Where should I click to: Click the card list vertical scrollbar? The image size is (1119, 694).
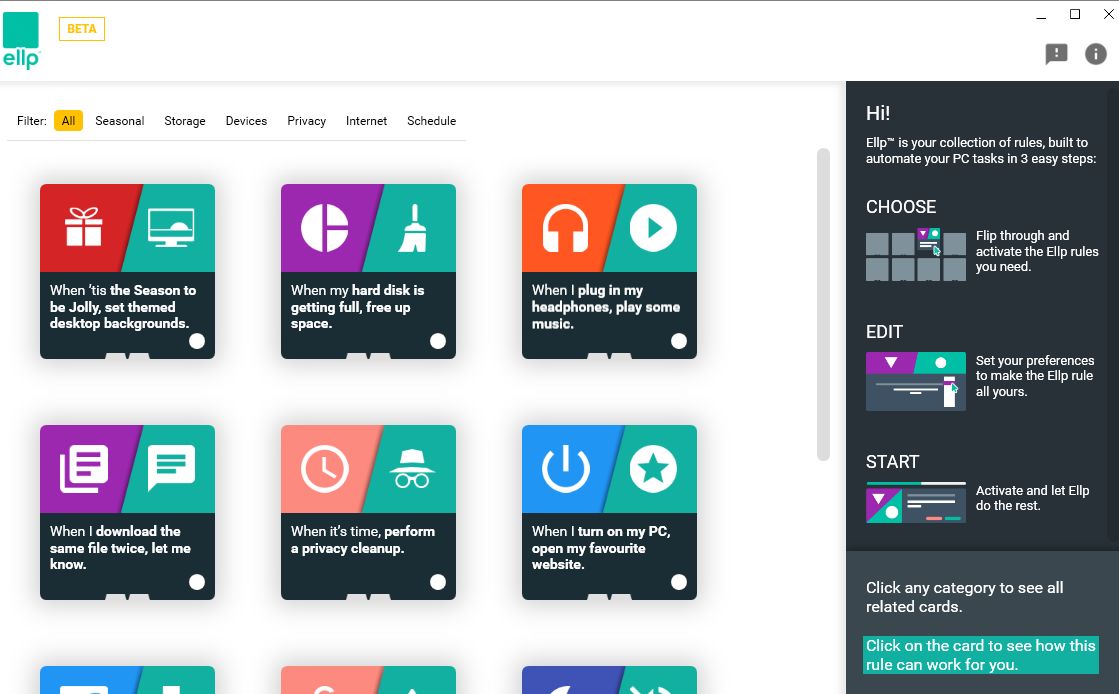tap(823, 304)
